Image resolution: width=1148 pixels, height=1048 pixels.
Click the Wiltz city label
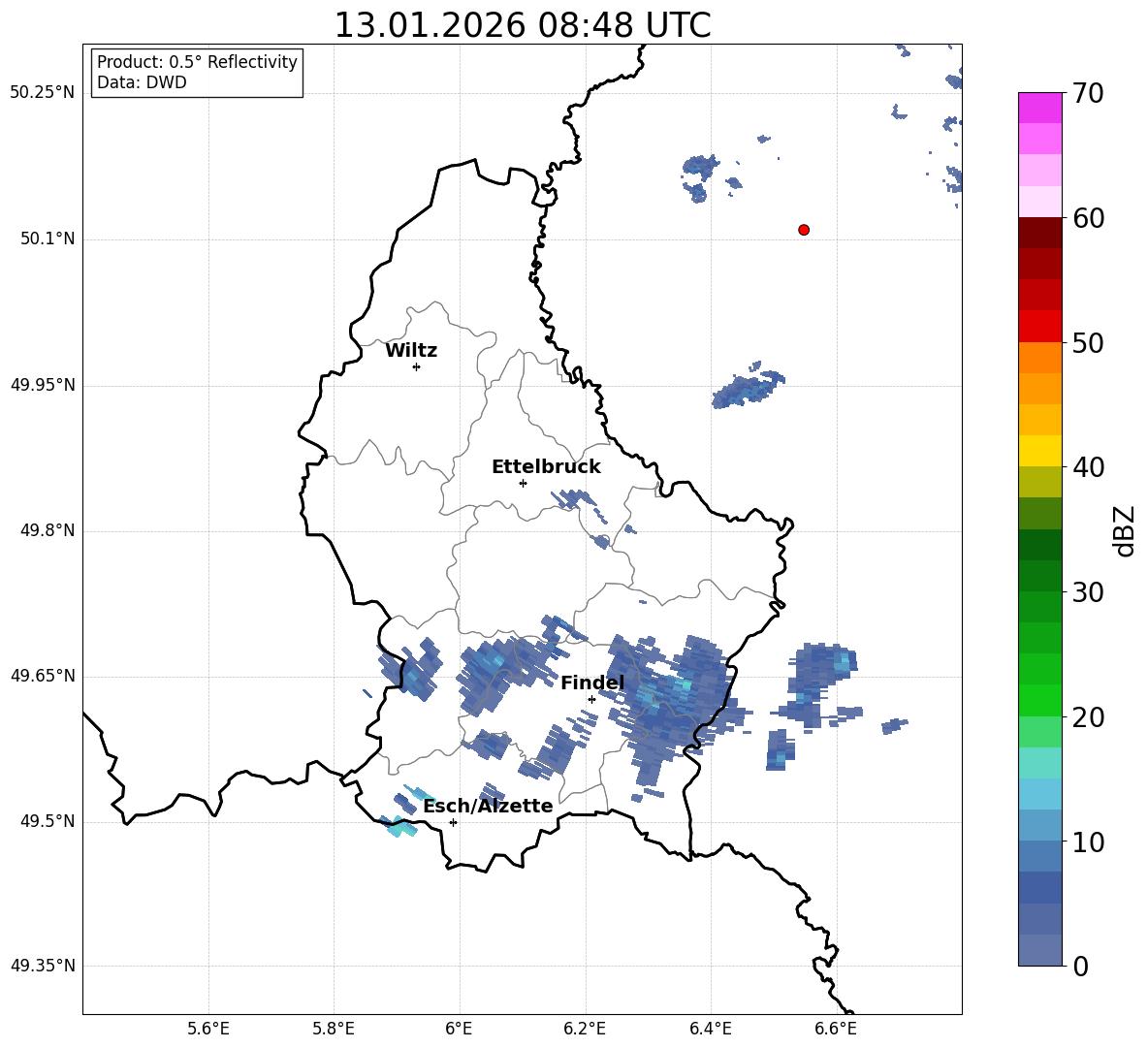point(411,351)
